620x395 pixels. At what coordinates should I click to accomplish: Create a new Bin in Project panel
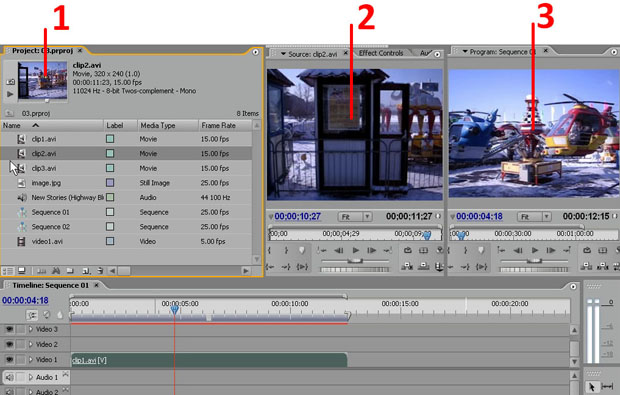[70, 271]
